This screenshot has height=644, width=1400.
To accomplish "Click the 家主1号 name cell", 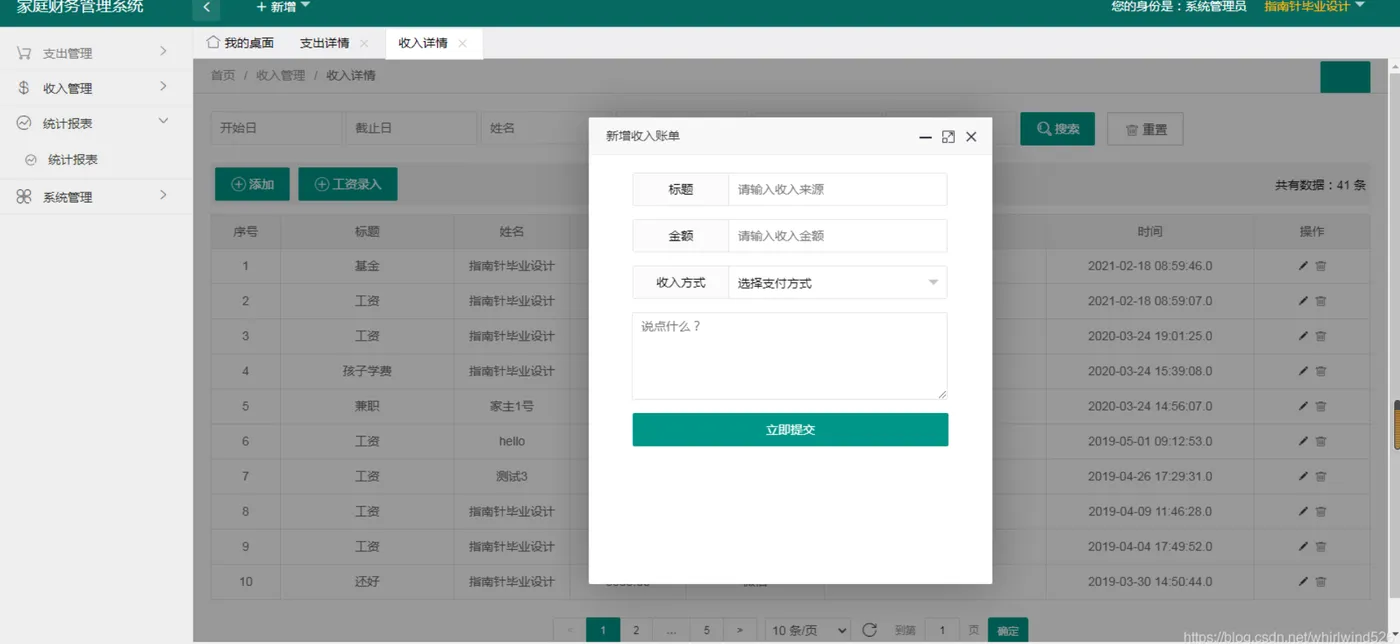I will click(x=512, y=406).
